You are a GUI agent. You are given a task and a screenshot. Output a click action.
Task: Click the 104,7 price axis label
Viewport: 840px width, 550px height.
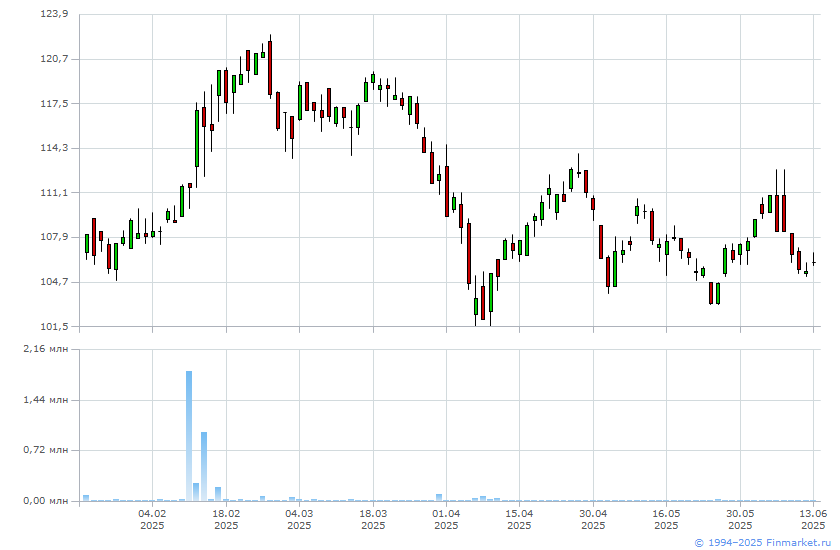tap(55, 282)
